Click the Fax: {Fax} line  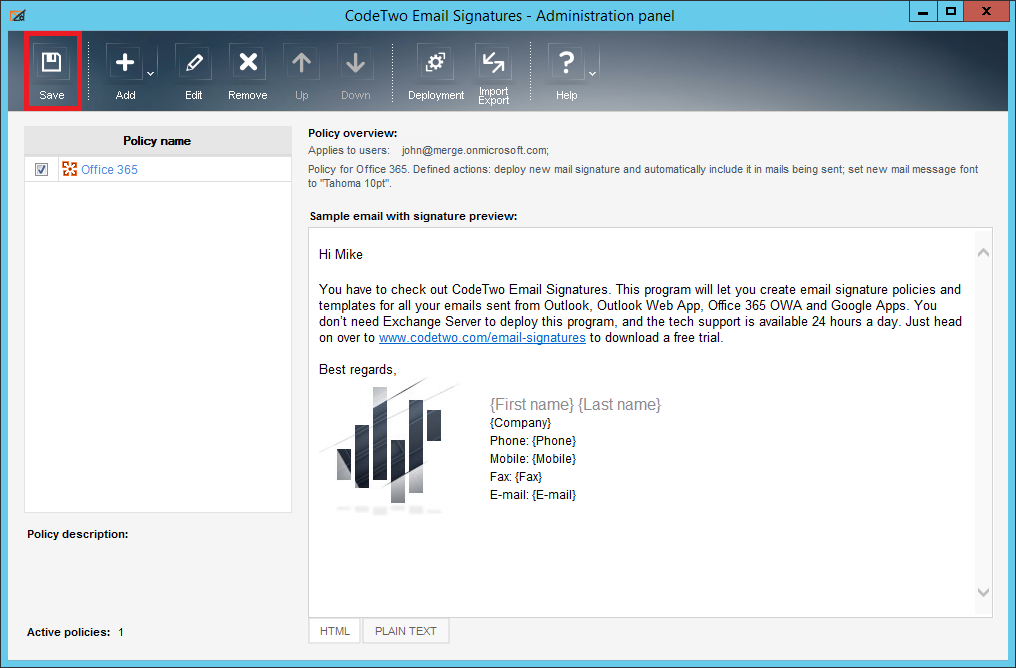point(516,477)
